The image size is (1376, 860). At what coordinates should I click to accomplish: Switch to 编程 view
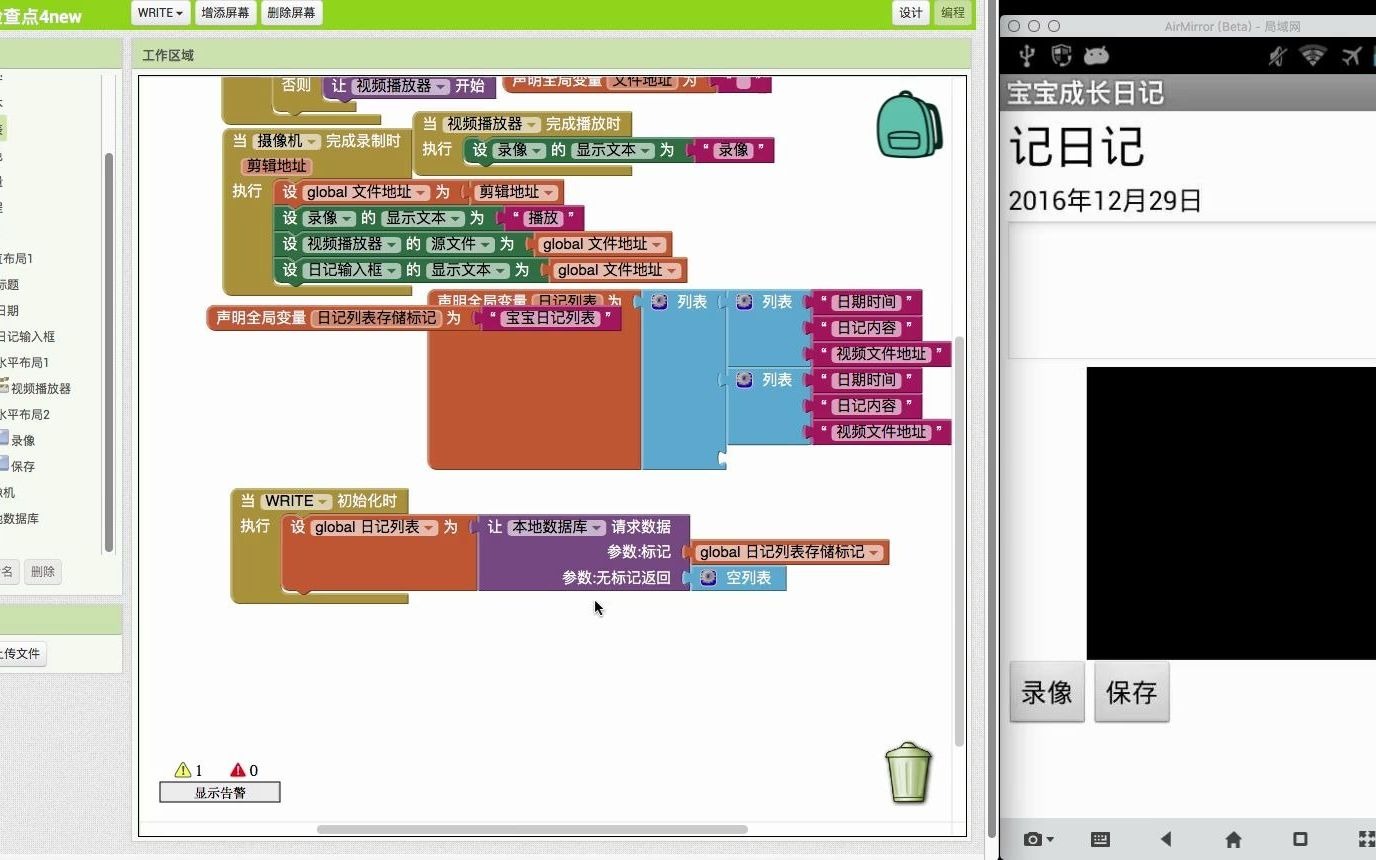click(x=952, y=13)
